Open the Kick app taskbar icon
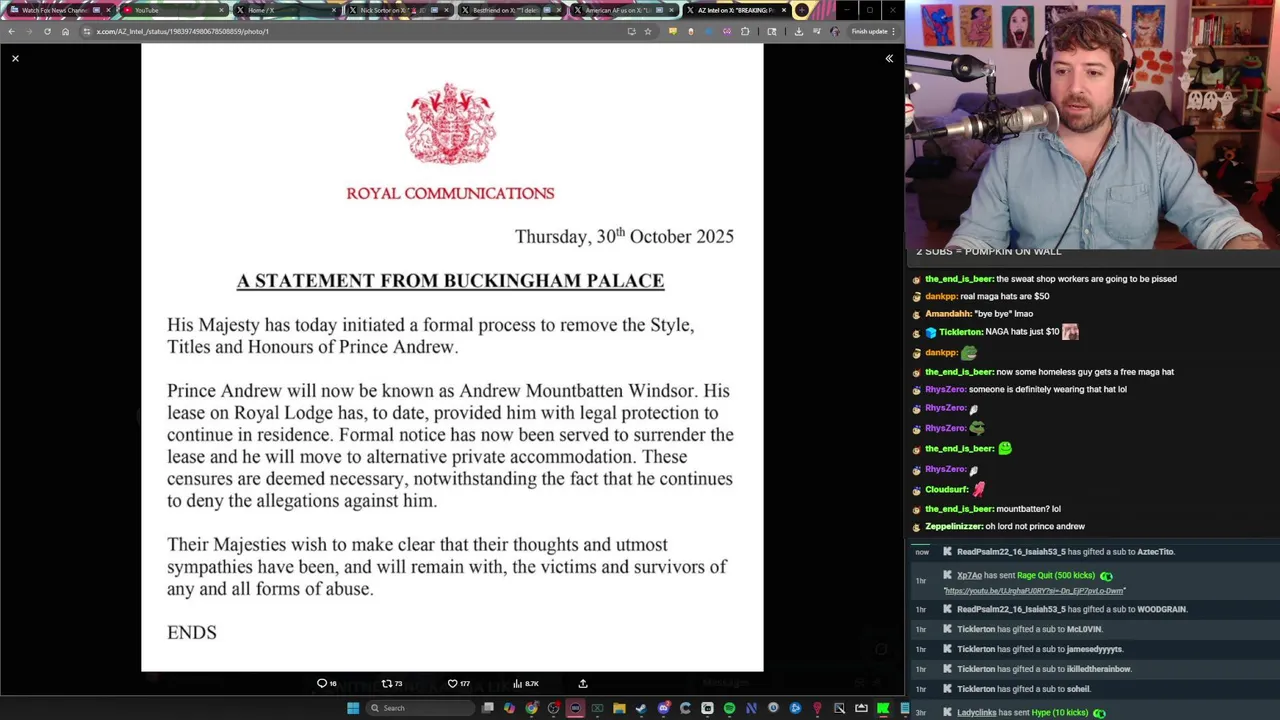 coord(883,708)
